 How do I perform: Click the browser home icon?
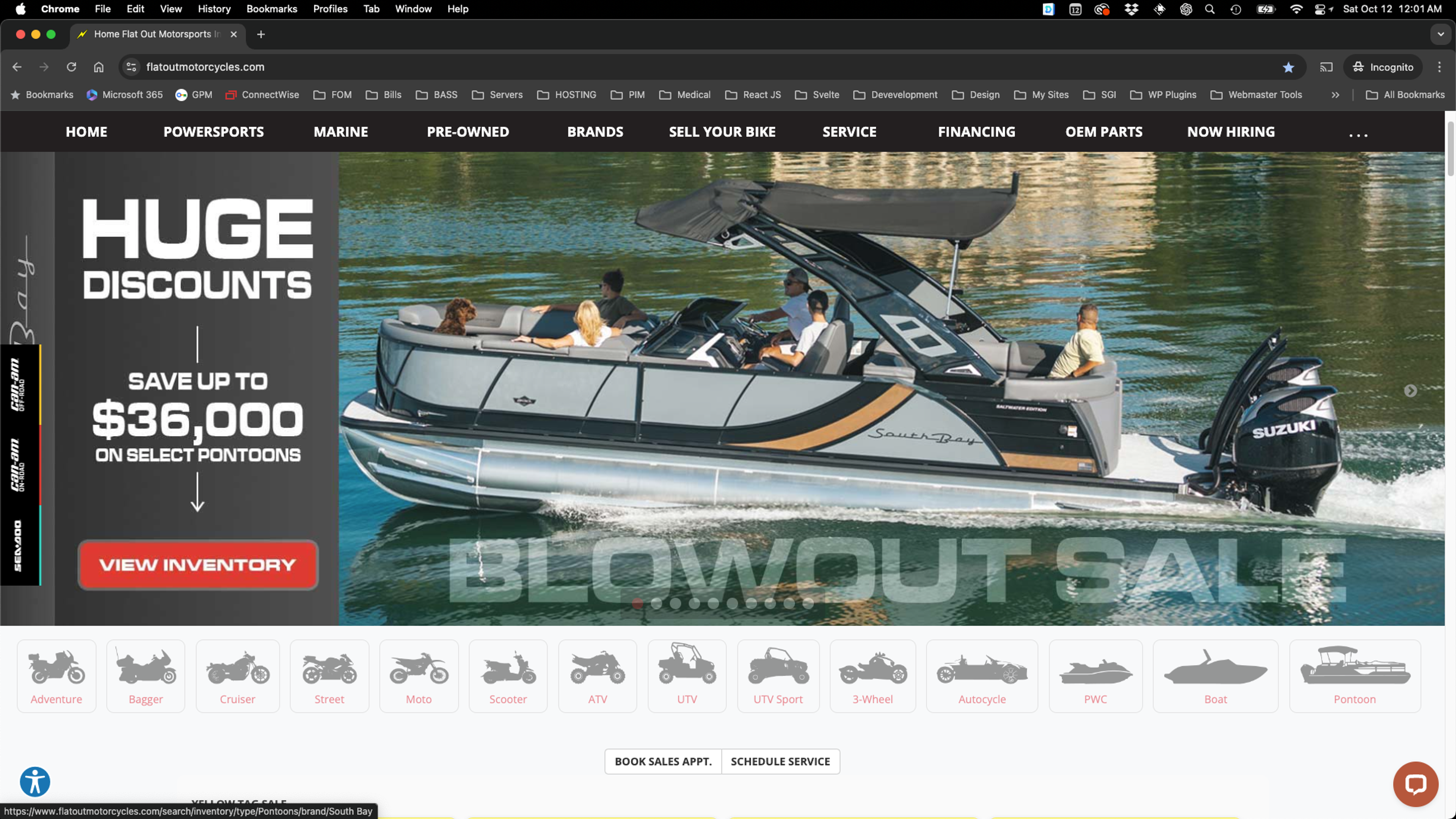pyautogui.click(x=98, y=67)
